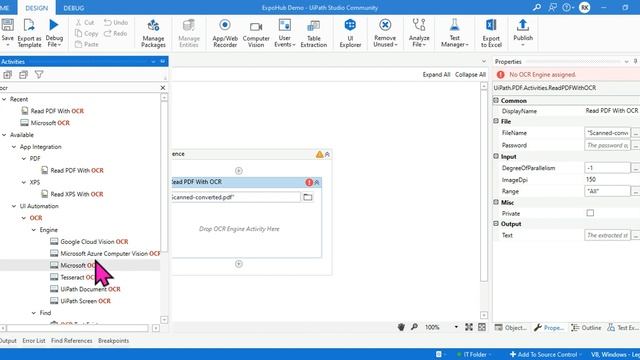Collapse the Input properties section
640x360 pixels.
496,156
